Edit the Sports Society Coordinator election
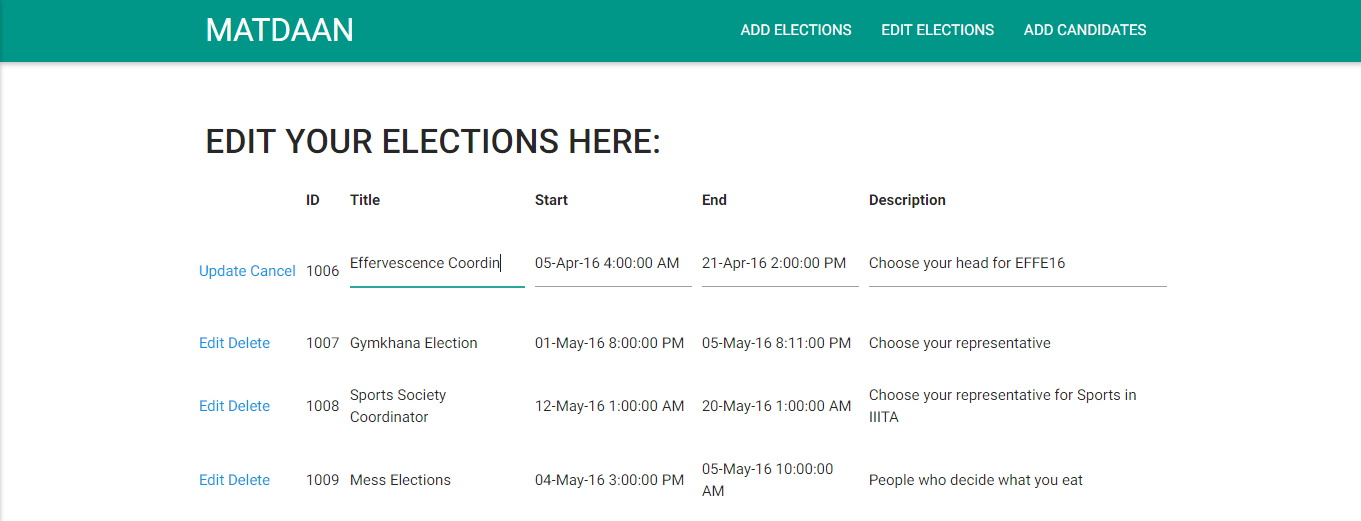 click(212, 406)
